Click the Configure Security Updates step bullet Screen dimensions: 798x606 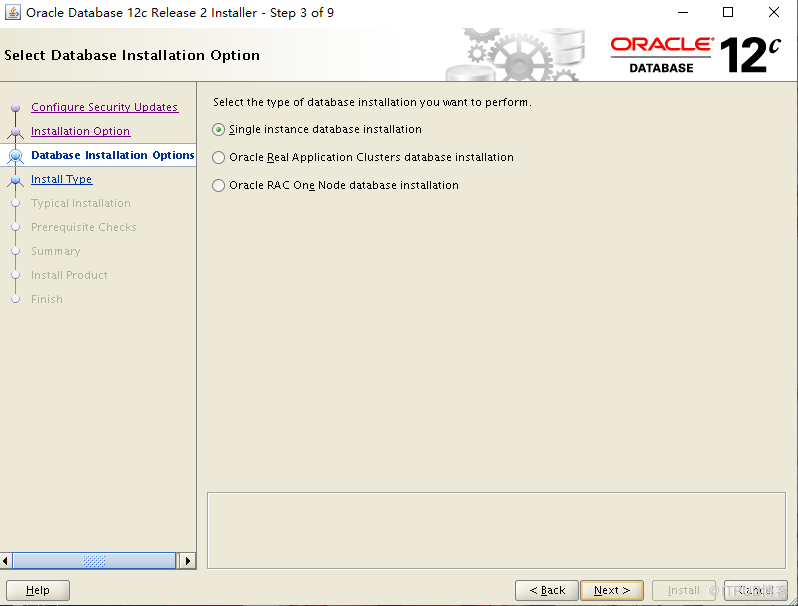(16, 107)
